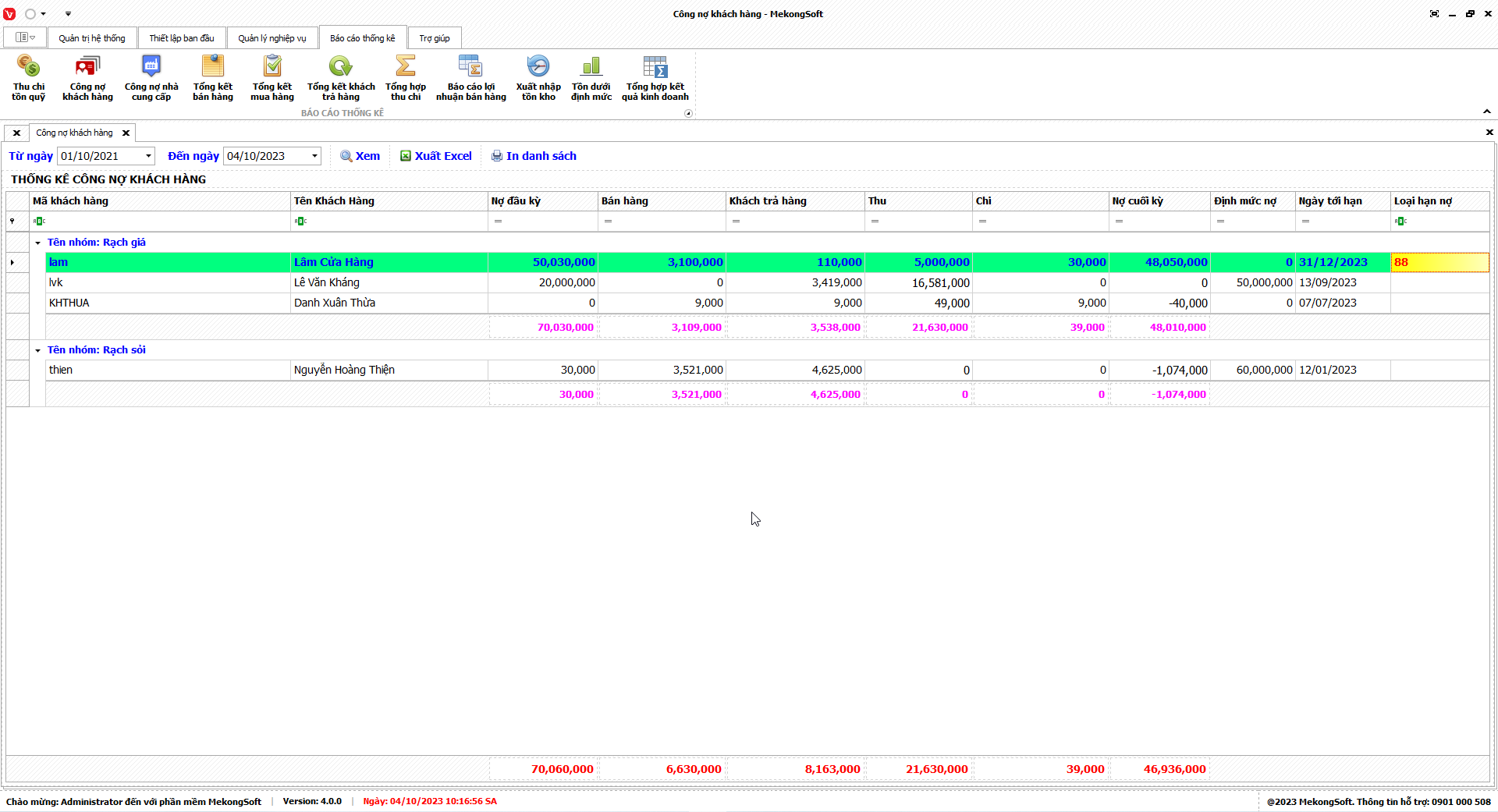Open Tồn dưới định mức report
This screenshot has width=1498, height=812.
(x=591, y=78)
